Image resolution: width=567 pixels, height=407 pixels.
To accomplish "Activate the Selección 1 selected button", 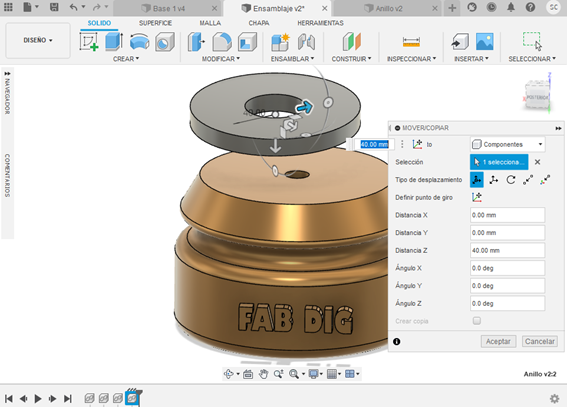I will (x=499, y=162).
